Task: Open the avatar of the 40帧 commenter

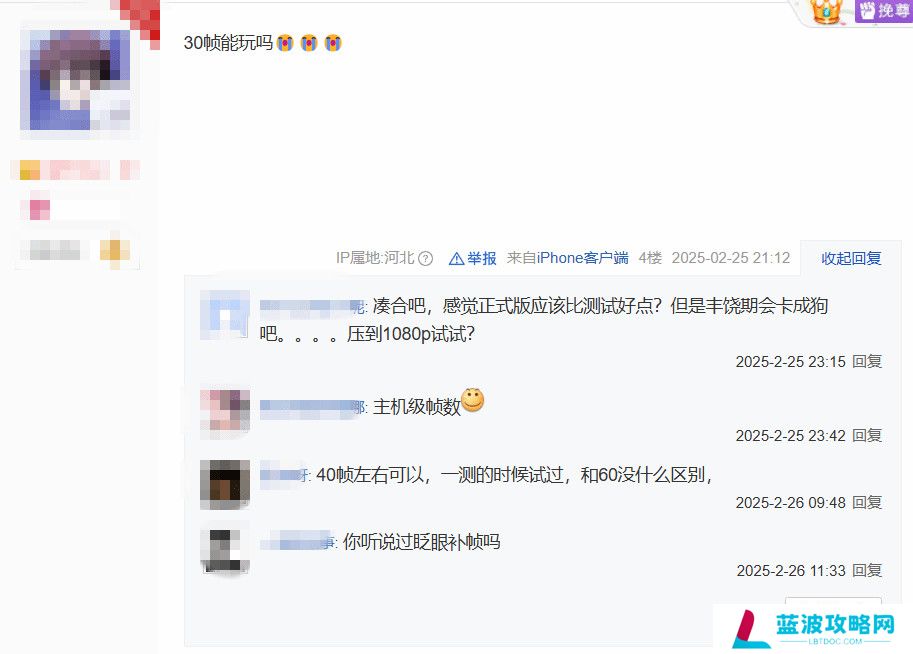Action: [x=225, y=485]
